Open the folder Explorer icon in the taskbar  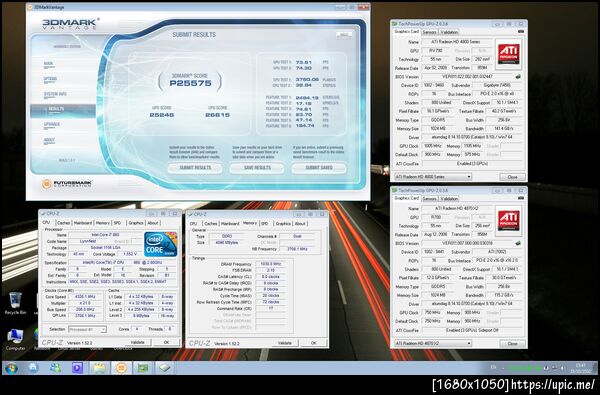(99, 368)
